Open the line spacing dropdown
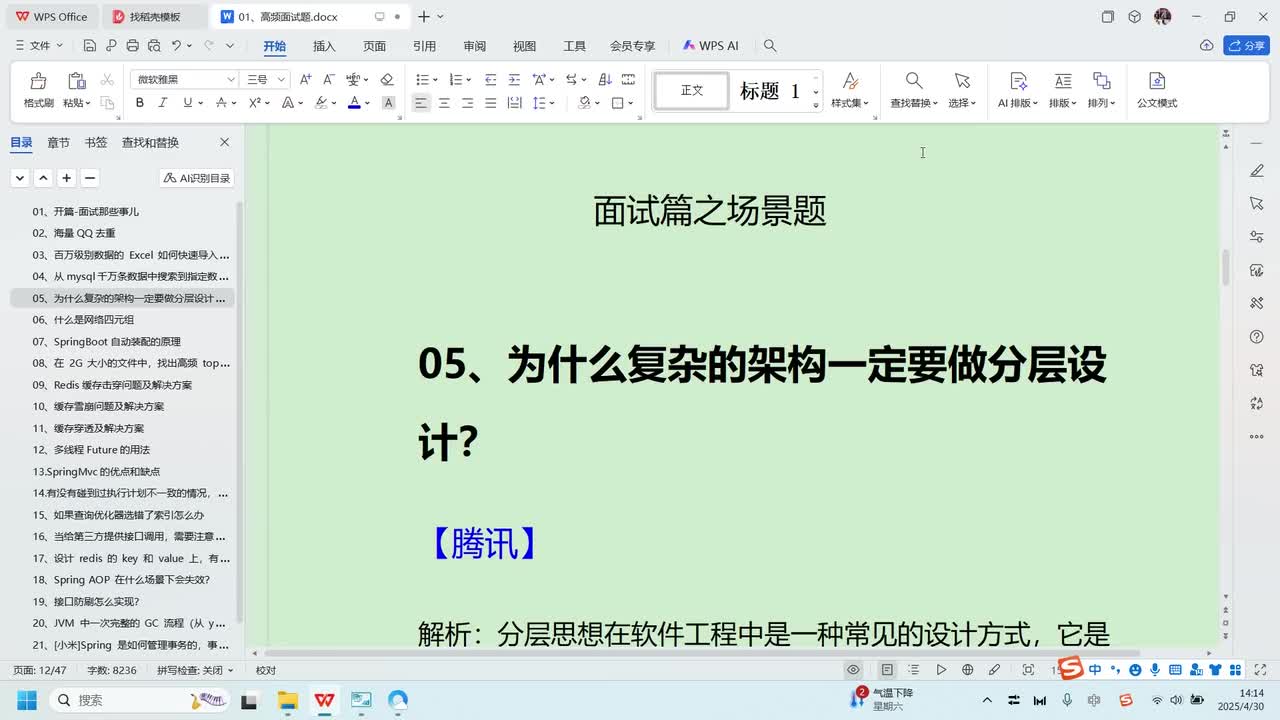 [552, 103]
